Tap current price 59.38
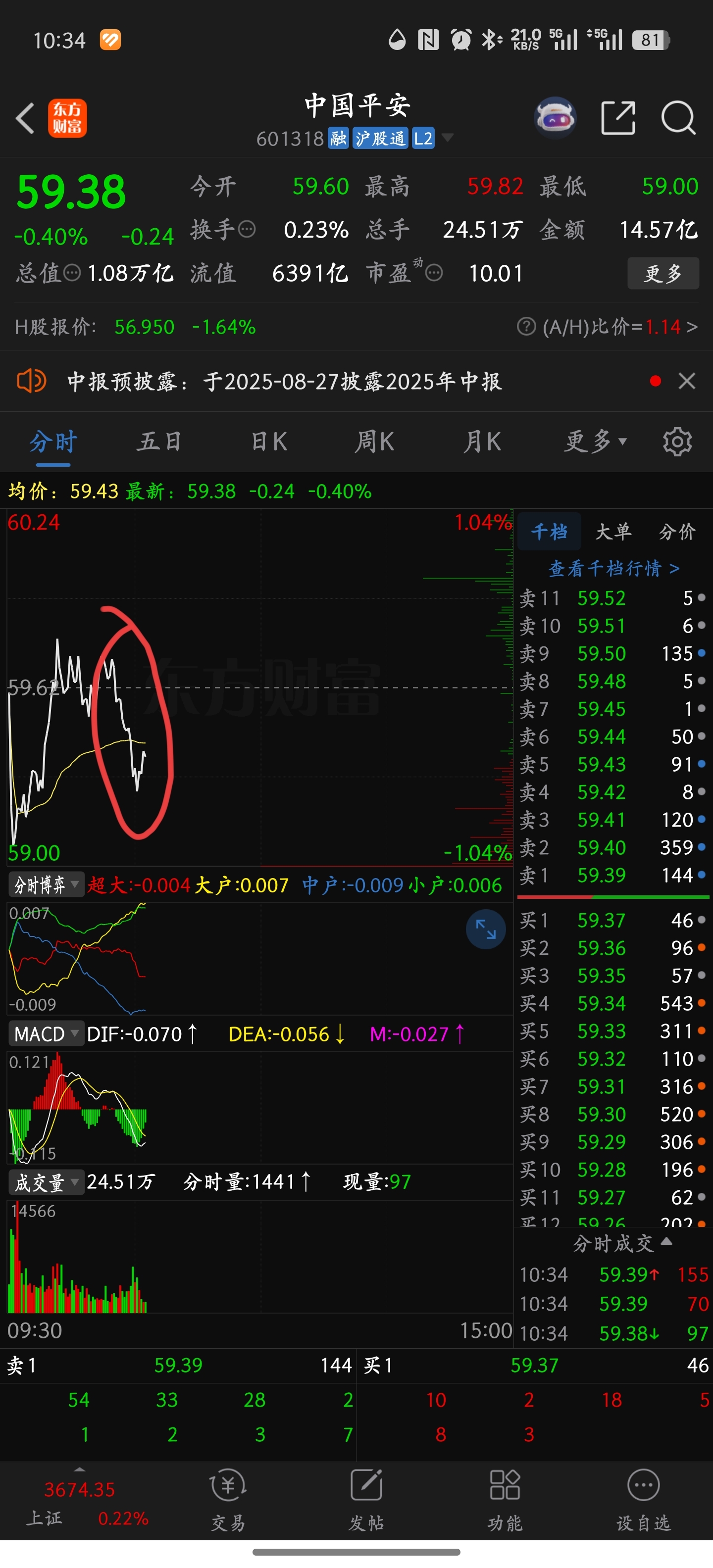This screenshot has width=713, height=1568. 71,192
